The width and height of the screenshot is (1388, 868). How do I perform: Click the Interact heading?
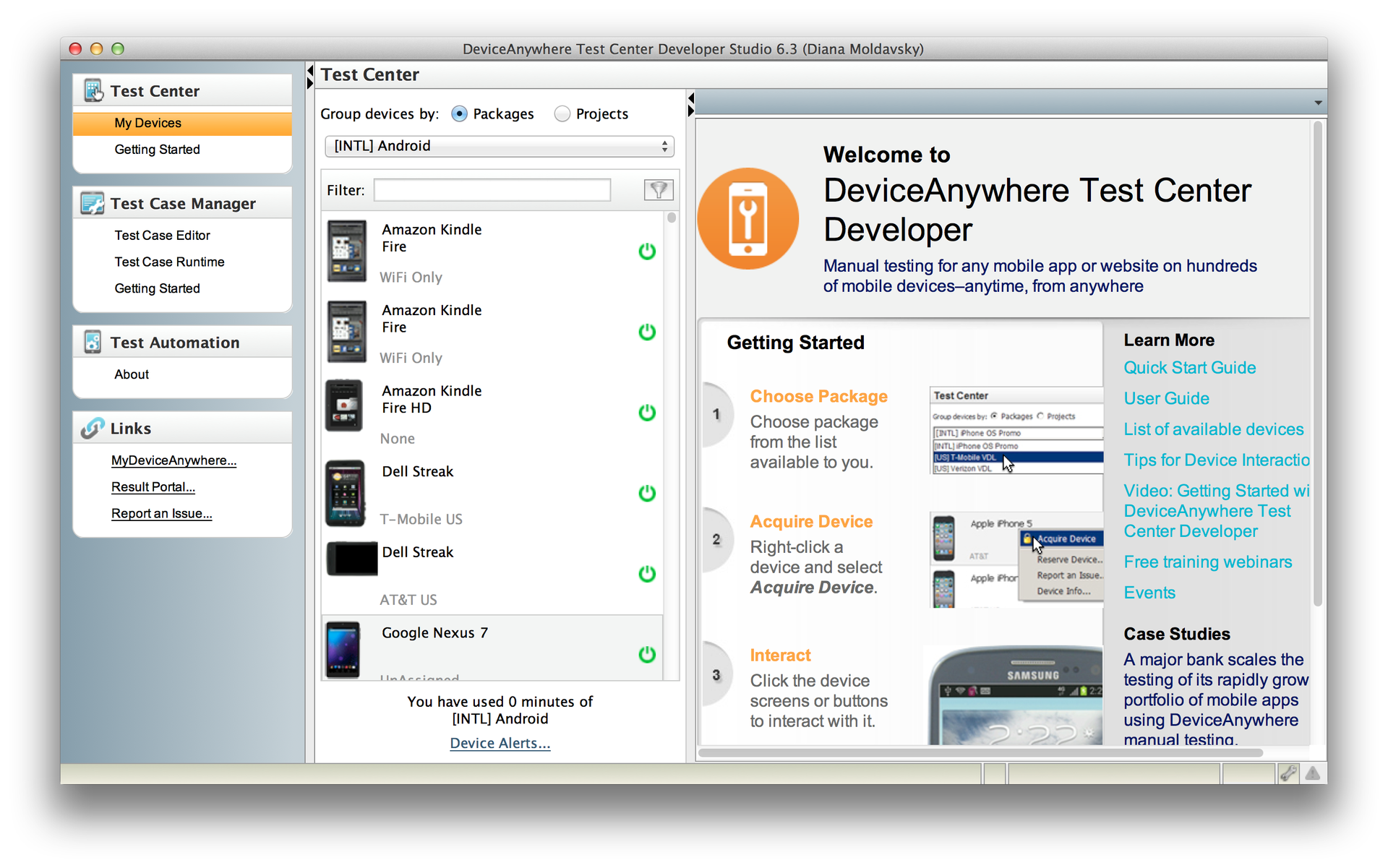(x=780, y=656)
